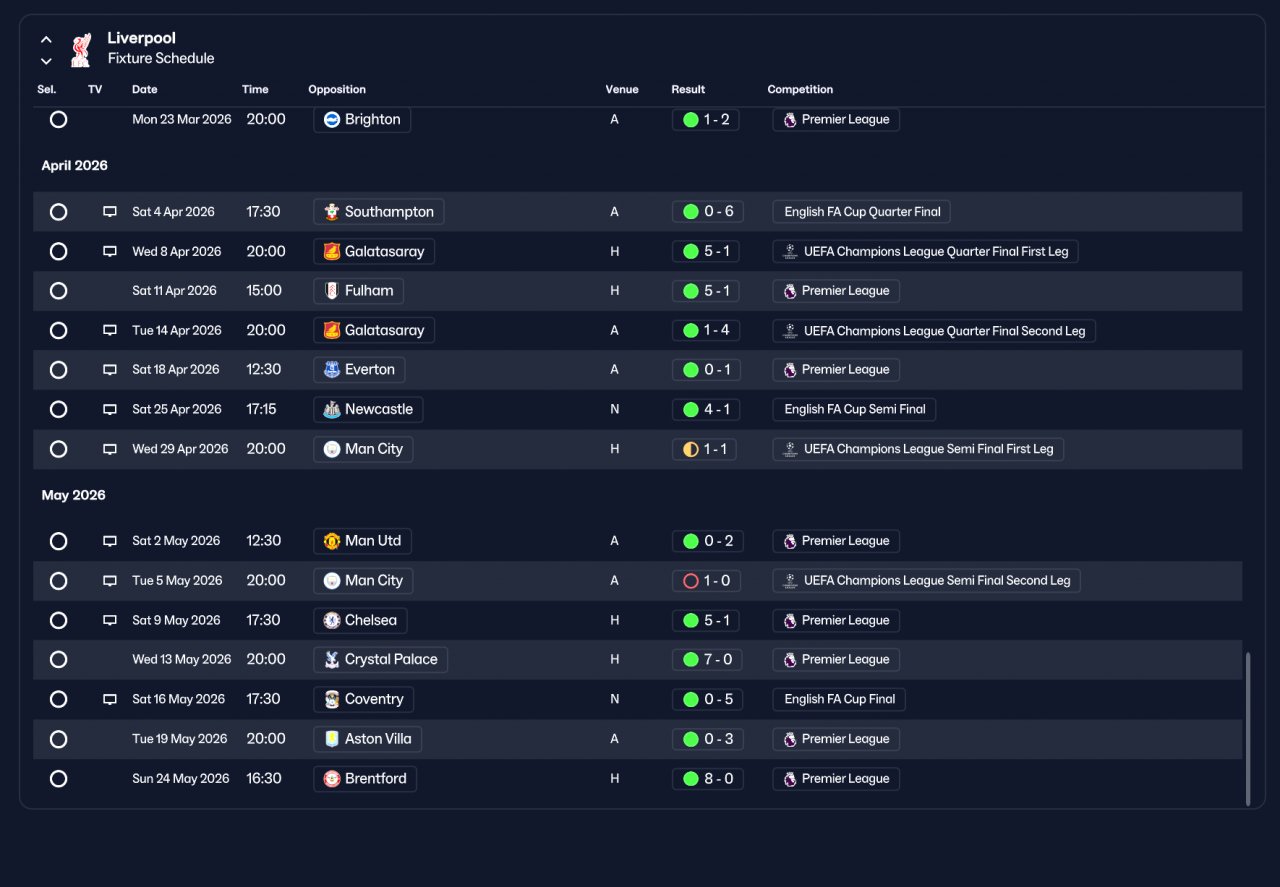Sort by the Competition column header
The width and height of the screenshot is (1280, 887).
(800, 89)
